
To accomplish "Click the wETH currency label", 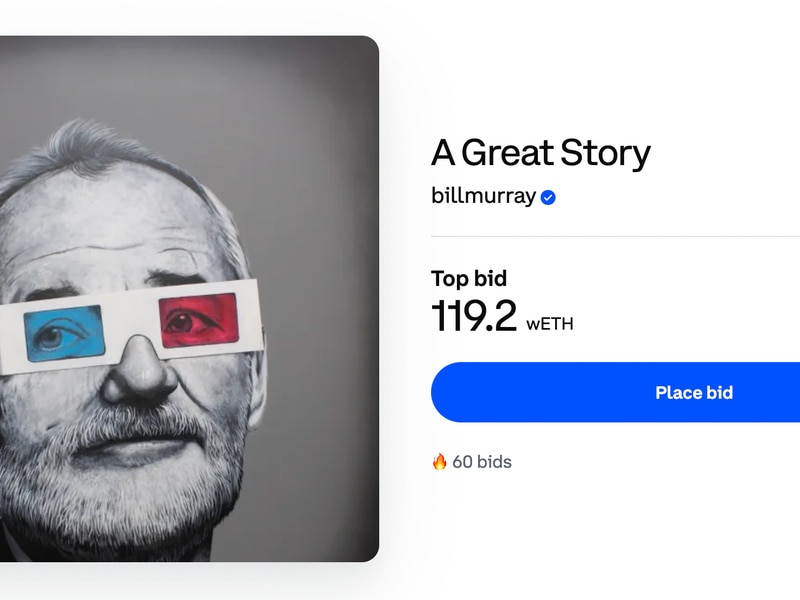I will tap(549, 324).
